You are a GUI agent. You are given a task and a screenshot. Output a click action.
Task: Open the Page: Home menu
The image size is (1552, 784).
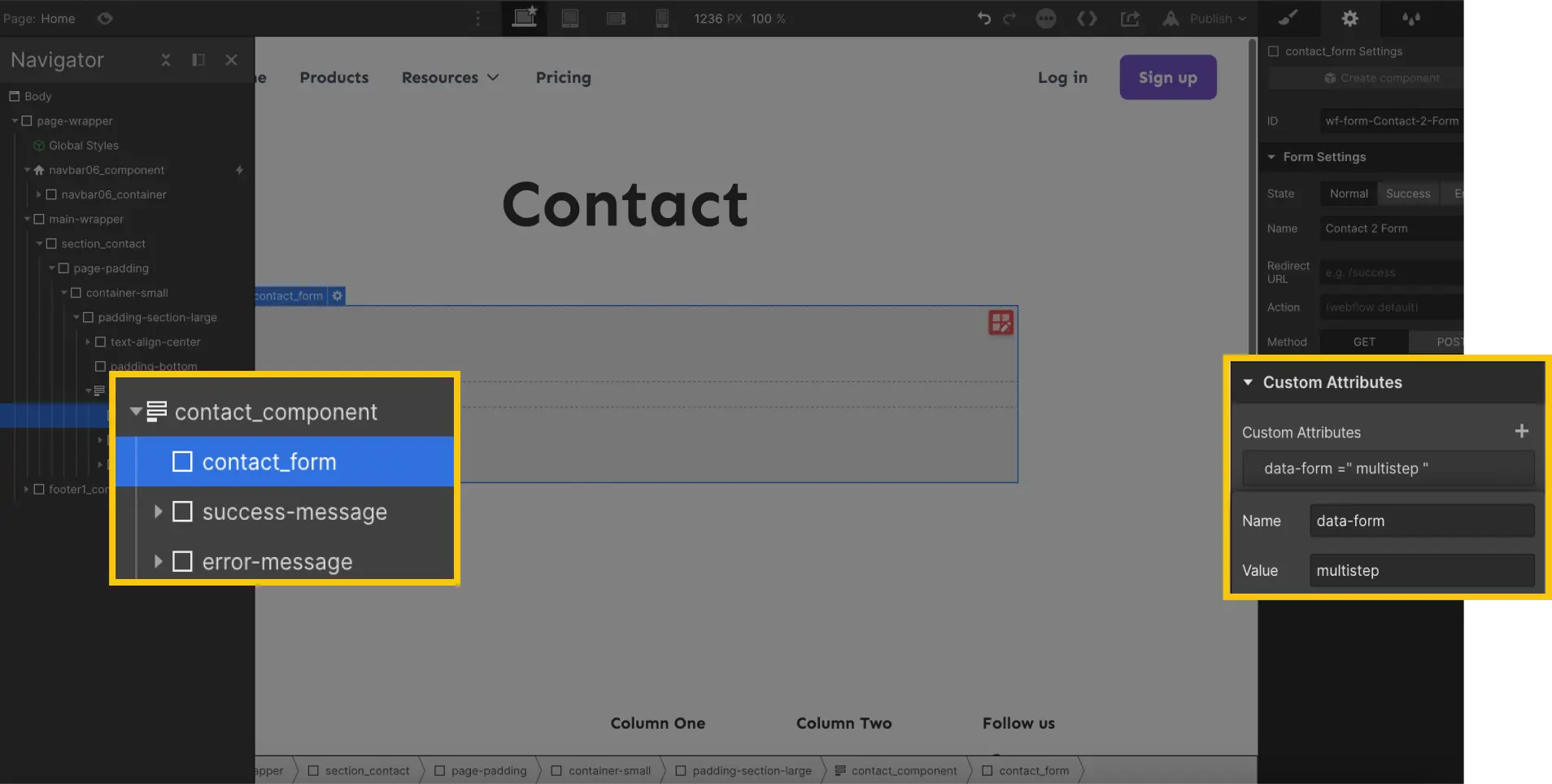pos(41,18)
